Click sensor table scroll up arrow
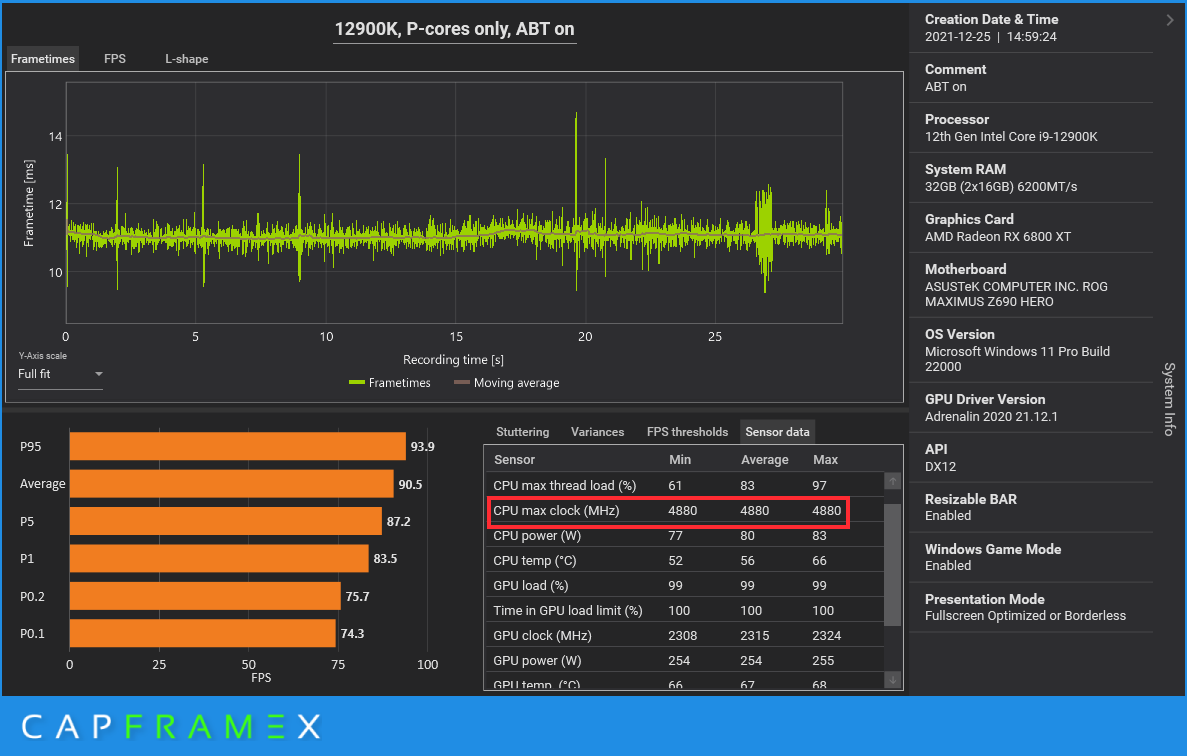This screenshot has height=756, width=1187. (893, 481)
